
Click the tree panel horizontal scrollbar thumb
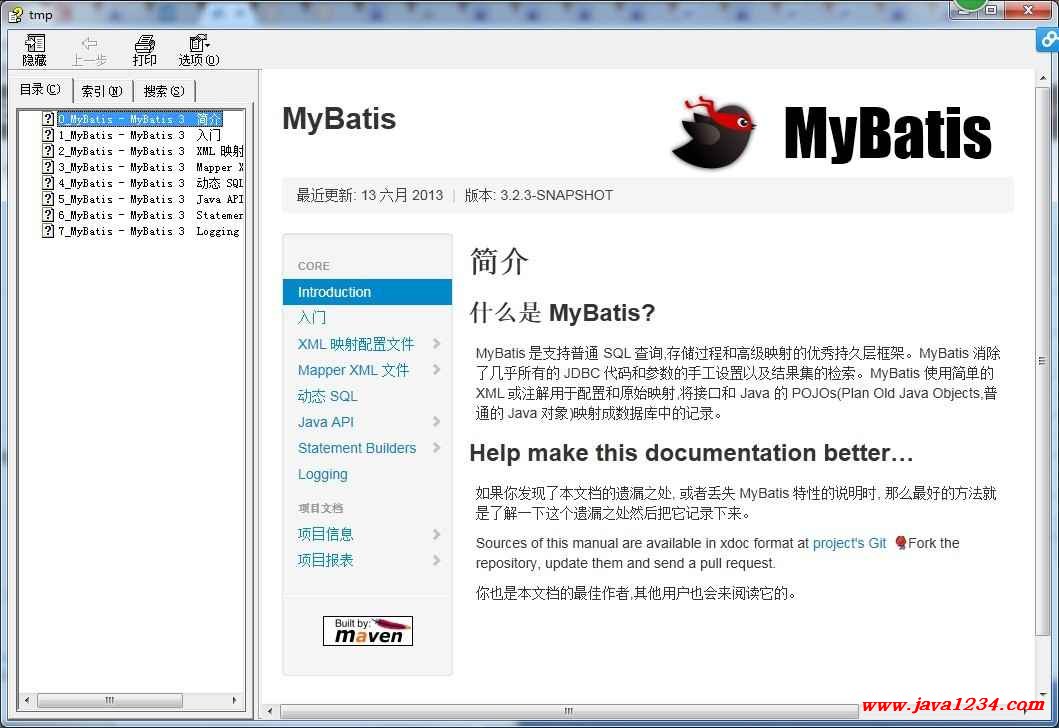click(x=109, y=700)
